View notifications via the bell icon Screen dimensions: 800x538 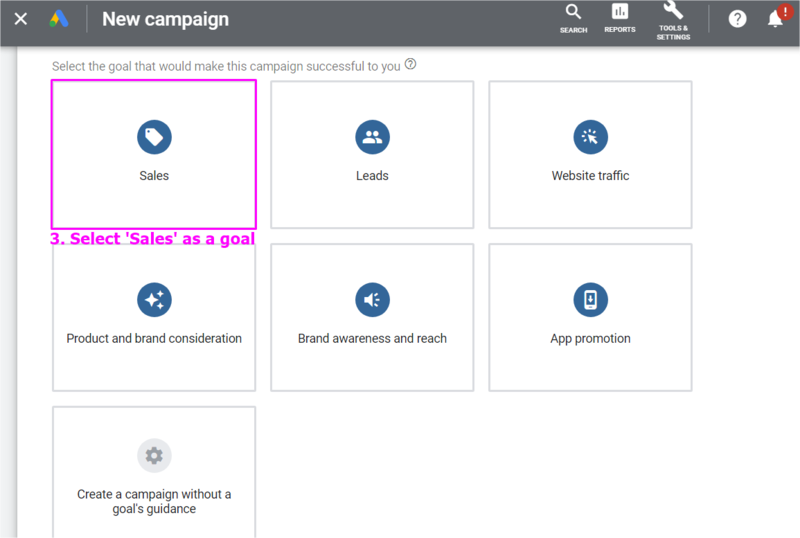click(x=775, y=19)
